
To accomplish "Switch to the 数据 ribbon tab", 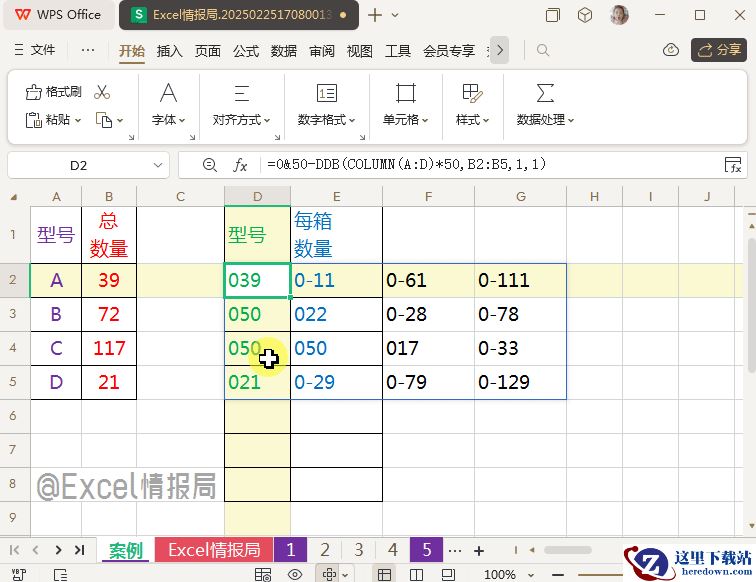I will coord(284,51).
